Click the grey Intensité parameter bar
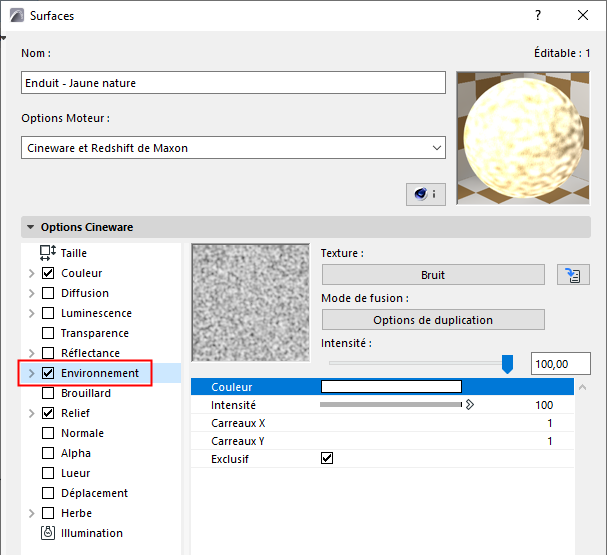This screenshot has width=607, height=555. (x=391, y=405)
